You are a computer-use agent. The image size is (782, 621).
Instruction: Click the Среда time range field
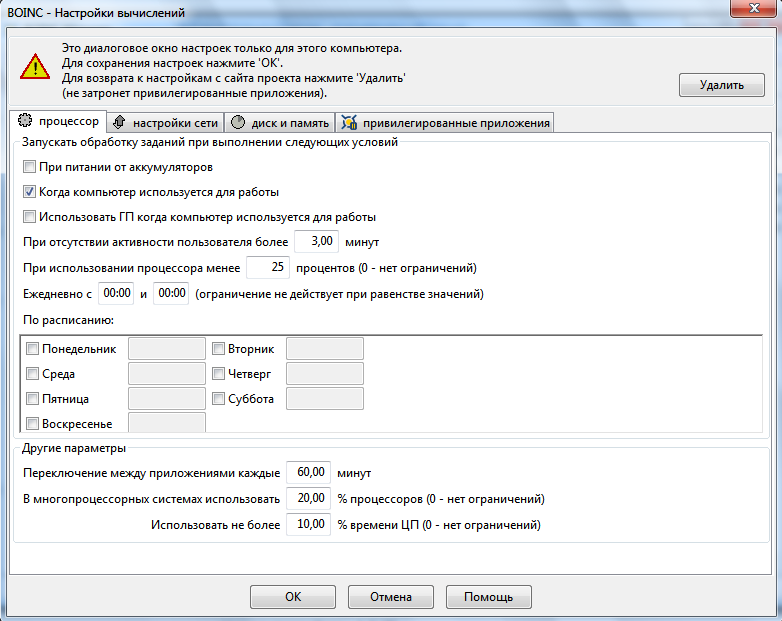click(x=167, y=374)
